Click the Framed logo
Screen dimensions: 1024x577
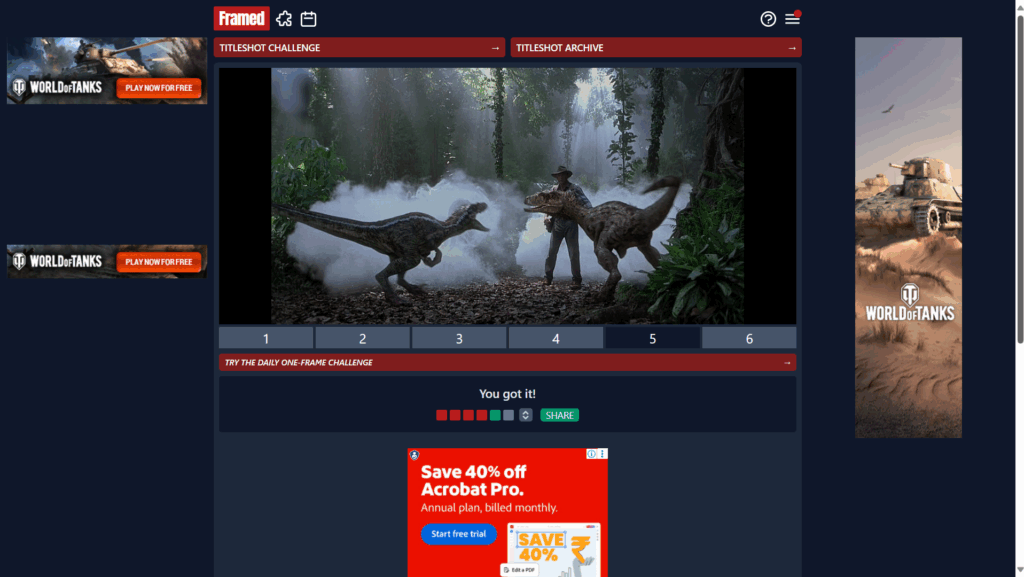(241, 18)
